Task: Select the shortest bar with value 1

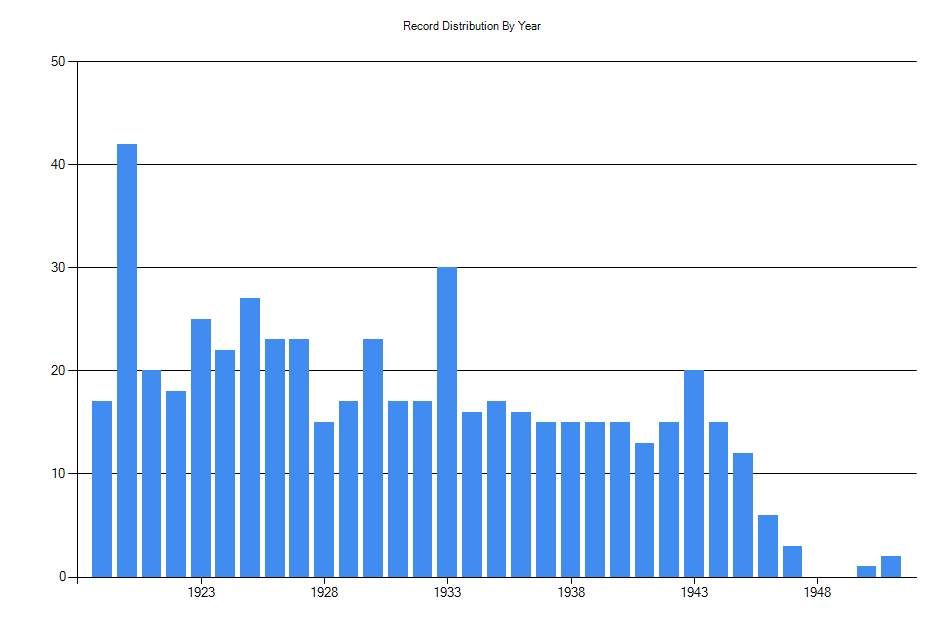Action: click(x=866, y=572)
